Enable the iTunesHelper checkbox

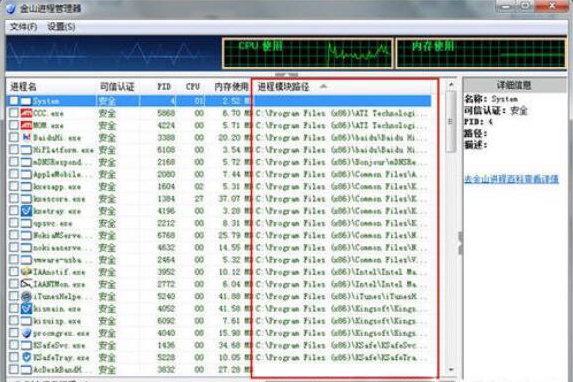[x=14, y=296]
